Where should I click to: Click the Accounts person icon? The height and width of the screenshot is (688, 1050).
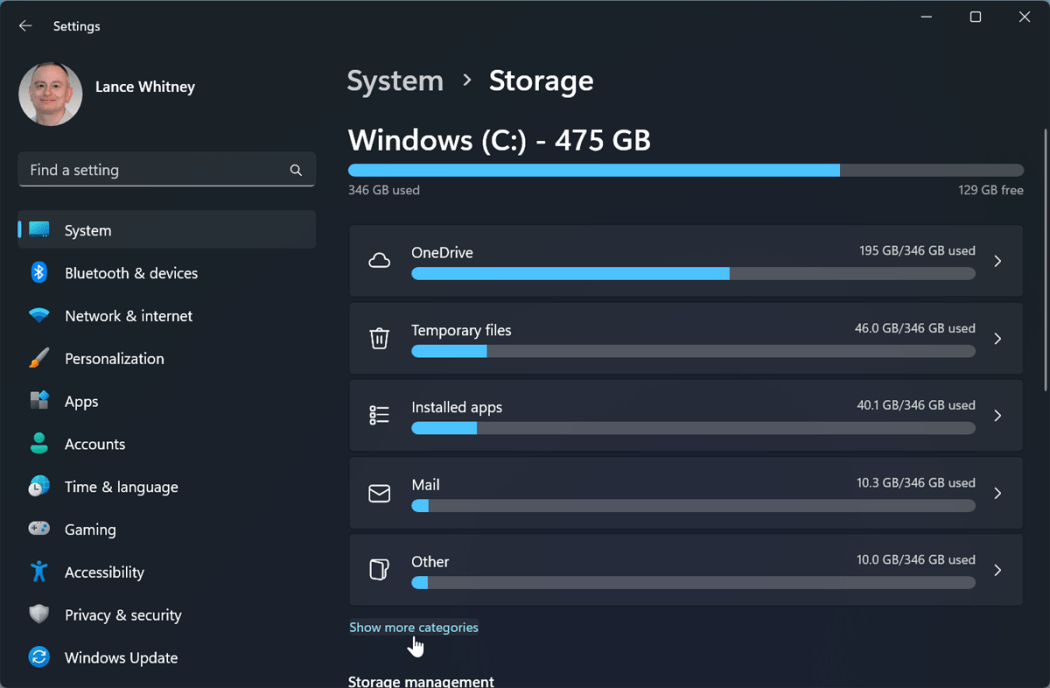coord(39,443)
